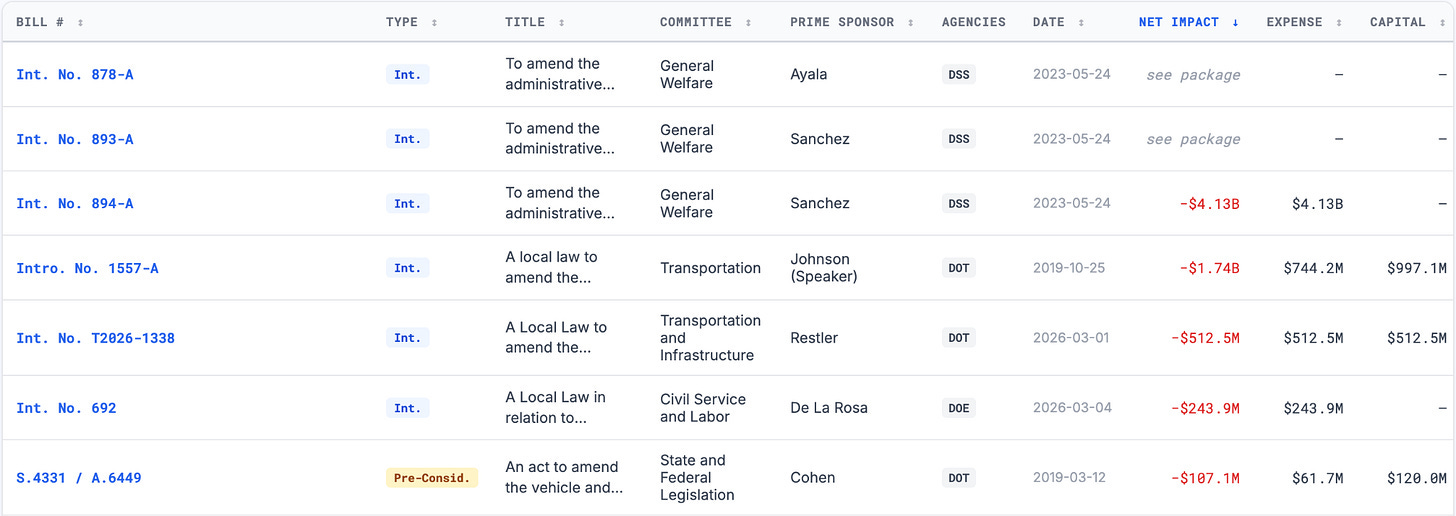Click the Pre-Consid. type badge
Image resolution: width=1456 pixels, height=516 pixels.
pos(432,478)
